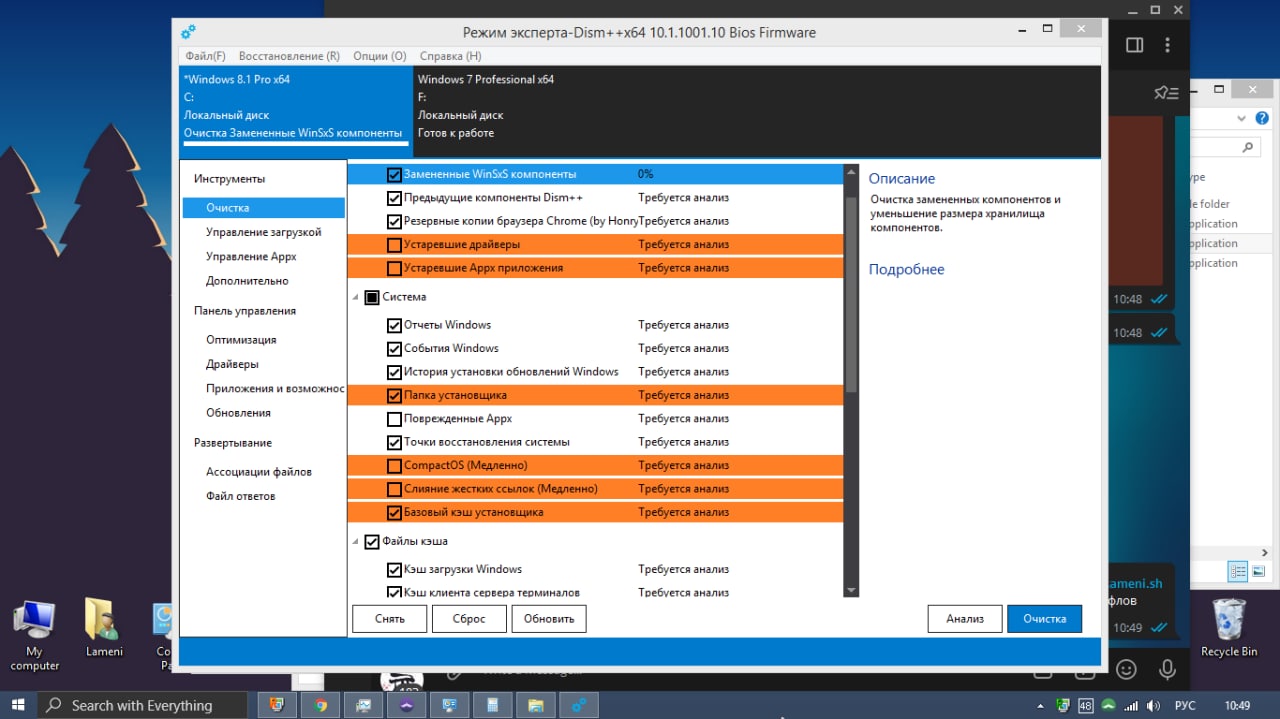
Task: Click the Снять button
Action: pos(390,619)
